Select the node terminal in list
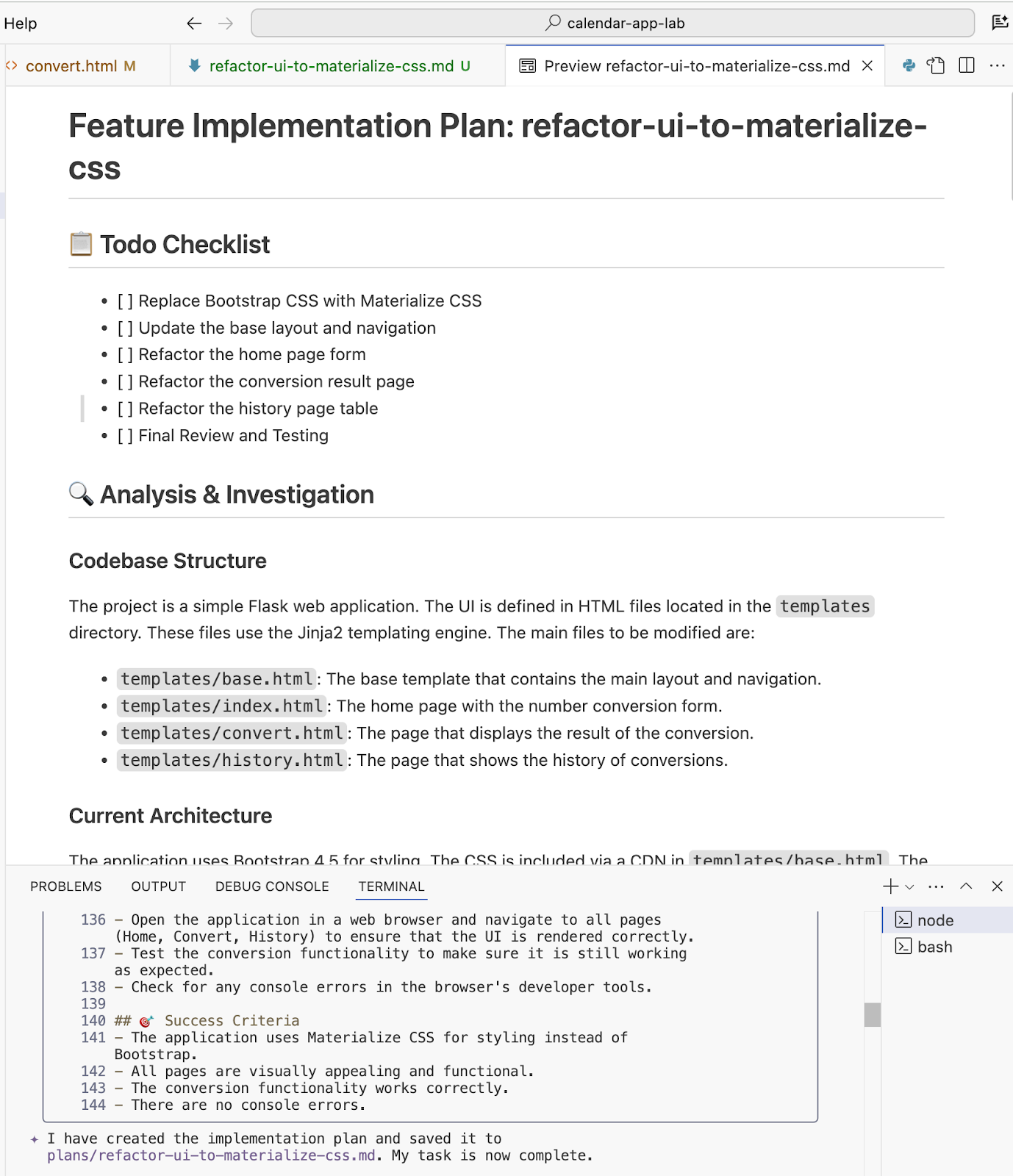This screenshot has width=1013, height=1176. pos(935,920)
